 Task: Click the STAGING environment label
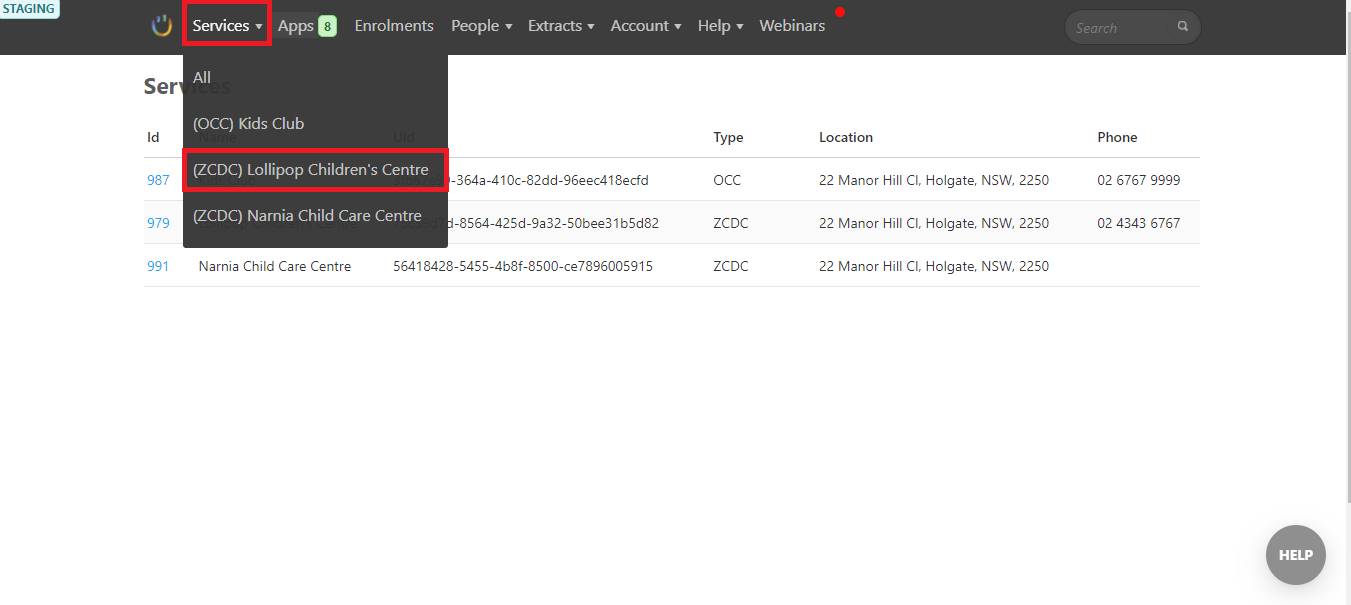[29, 9]
